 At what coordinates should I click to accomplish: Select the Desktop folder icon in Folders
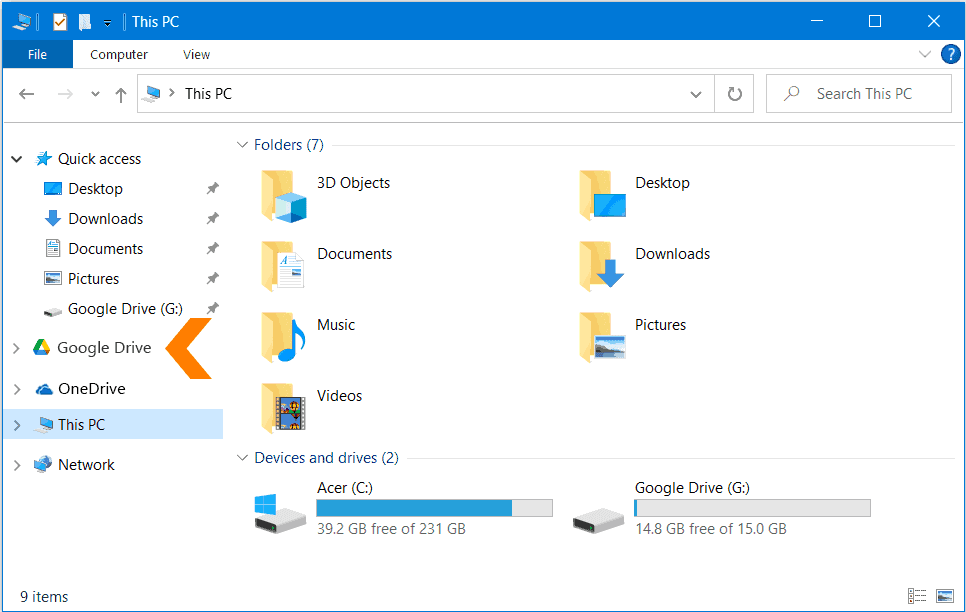point(603,195)
